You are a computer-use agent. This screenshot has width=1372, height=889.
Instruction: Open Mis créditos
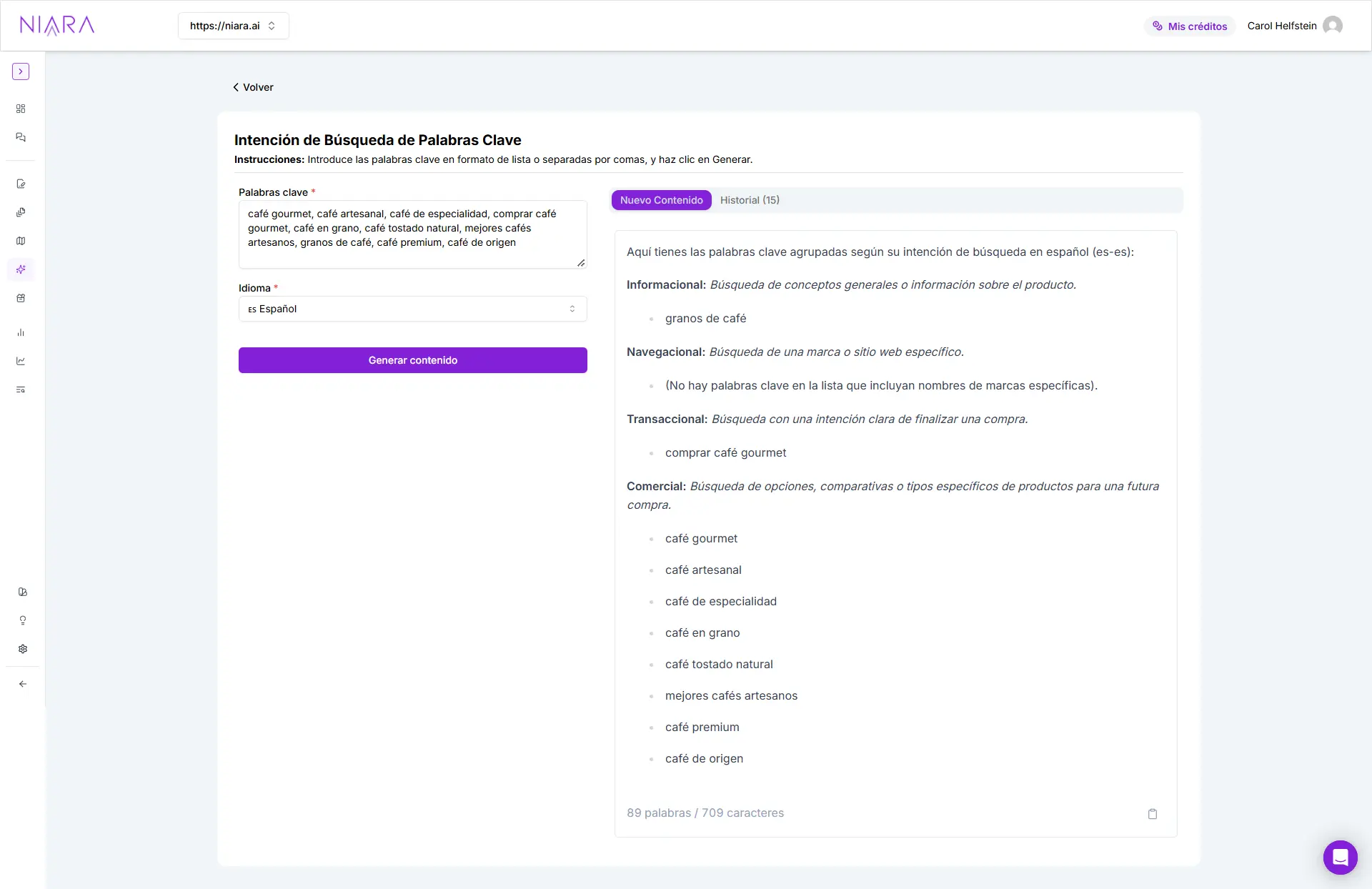(1190, 26)
